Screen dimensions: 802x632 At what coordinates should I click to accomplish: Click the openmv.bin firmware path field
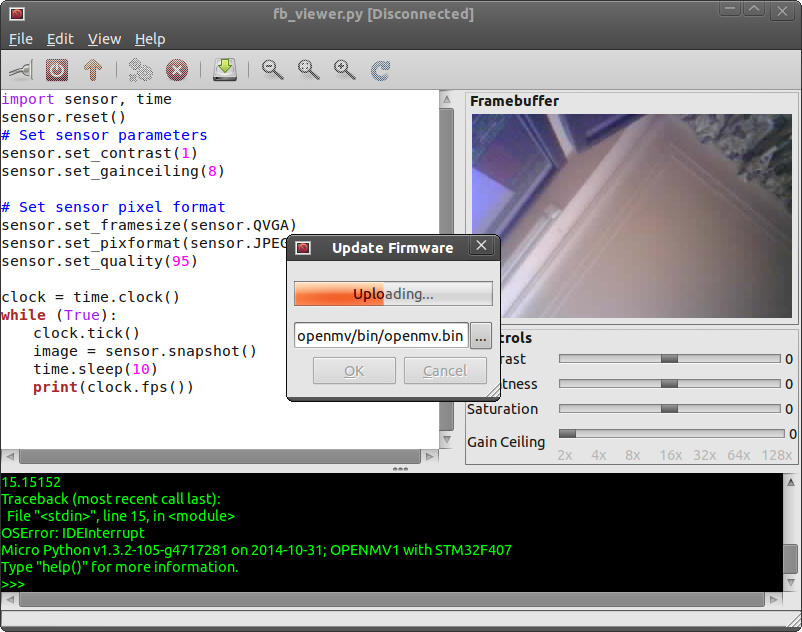coord(380,336)
